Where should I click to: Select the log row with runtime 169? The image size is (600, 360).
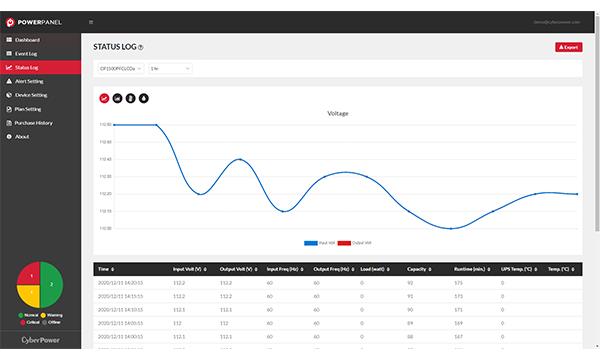(x=338, y=323)
